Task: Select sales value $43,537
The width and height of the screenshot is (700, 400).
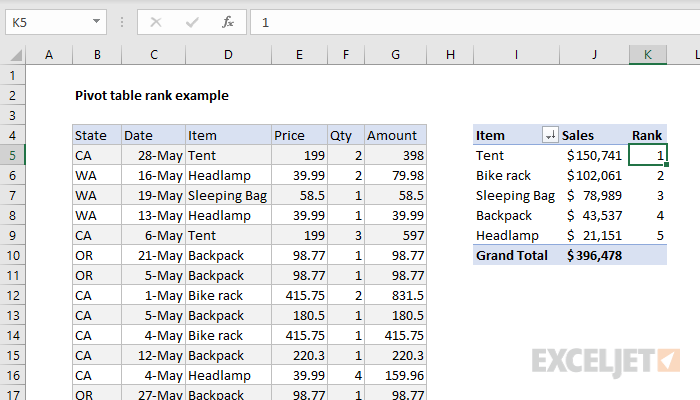Action: tap(594, 216)
